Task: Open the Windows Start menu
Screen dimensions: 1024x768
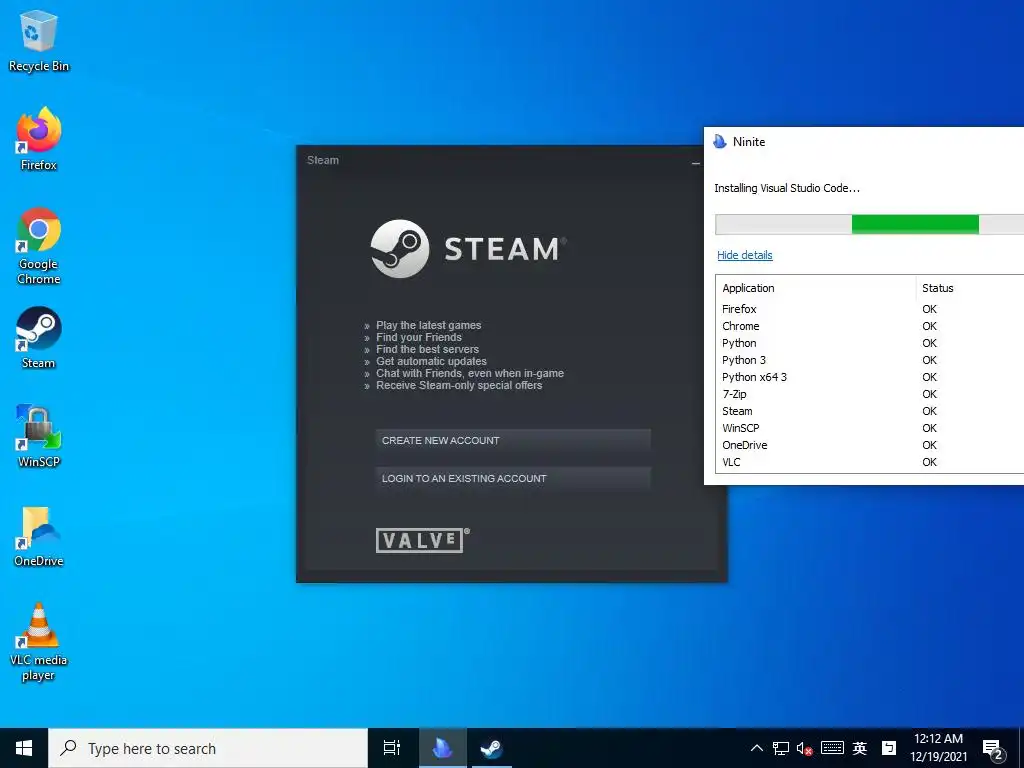Action: (x=24, y=748)
